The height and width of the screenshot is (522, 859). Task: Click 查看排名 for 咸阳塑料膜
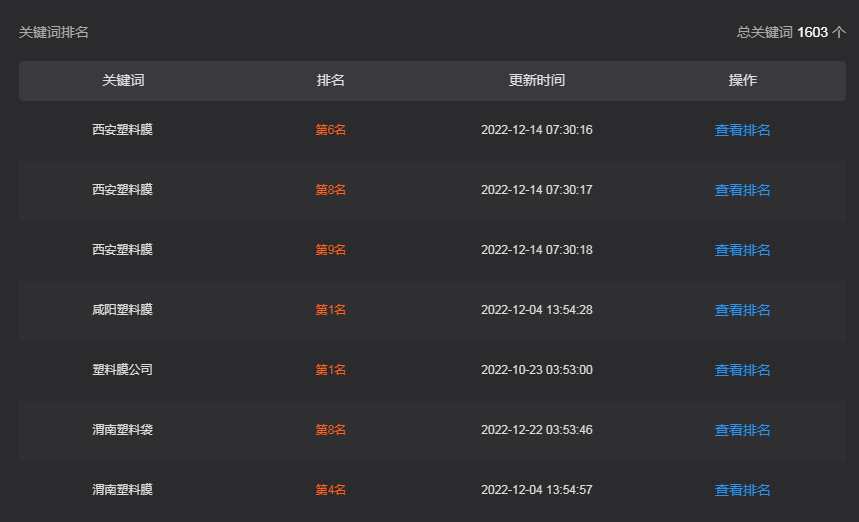tap(742, 310)
